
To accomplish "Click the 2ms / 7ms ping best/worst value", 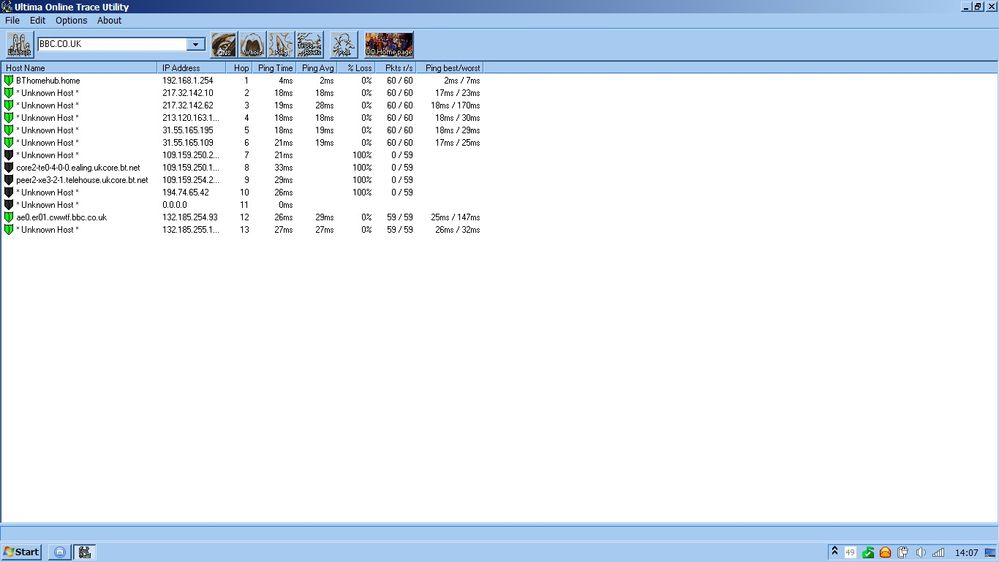I will (x=461, y=80).
